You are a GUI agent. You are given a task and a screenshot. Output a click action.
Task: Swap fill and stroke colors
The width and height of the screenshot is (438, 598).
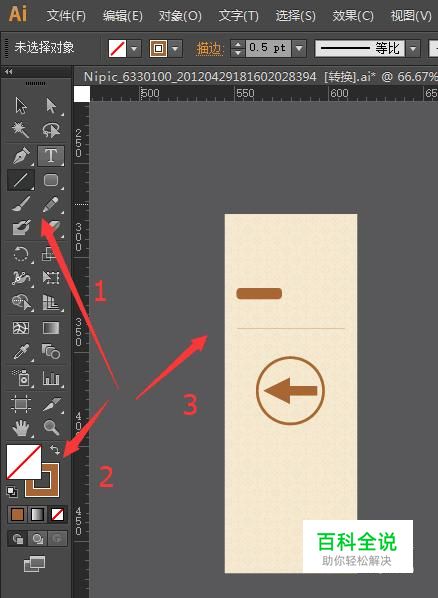(55, 450)
